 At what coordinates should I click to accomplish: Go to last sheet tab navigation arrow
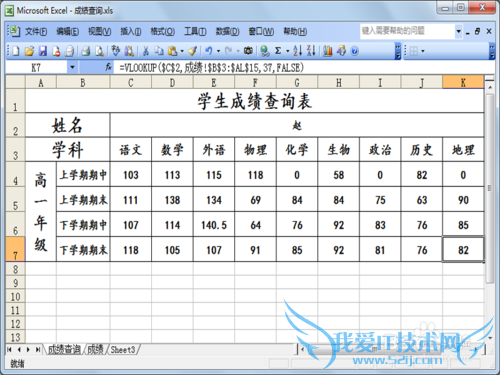pyautogui.click(x=38, y=349)
